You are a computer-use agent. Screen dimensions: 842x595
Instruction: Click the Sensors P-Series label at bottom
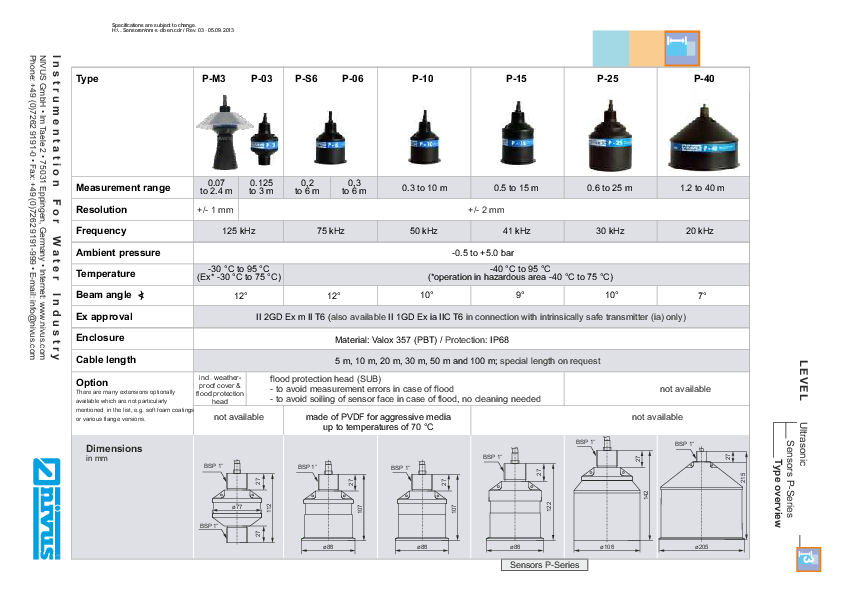542,565
